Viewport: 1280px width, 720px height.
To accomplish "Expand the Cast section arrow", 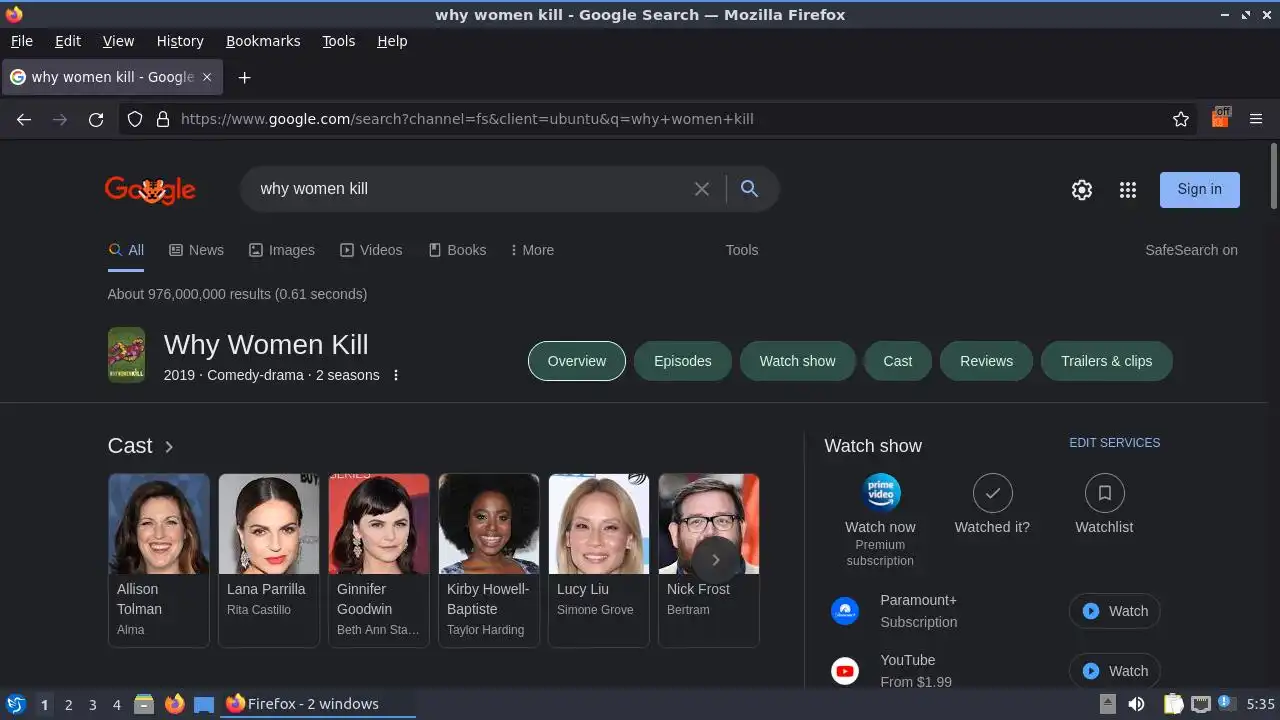I will tap(169, 447).
